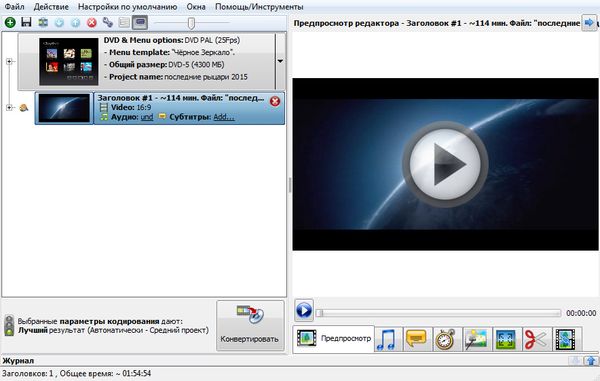Expand Заголовок #1 tree node
Screen dimensions: 600x381
click(9, 107)
